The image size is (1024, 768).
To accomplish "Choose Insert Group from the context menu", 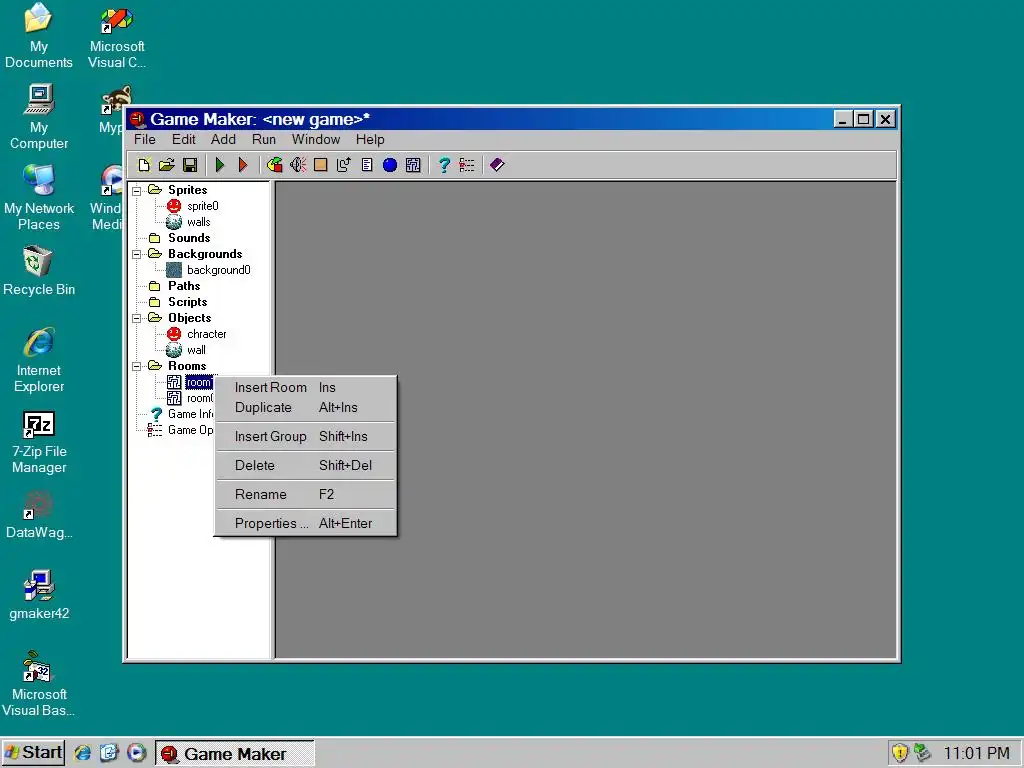I will point(306,436).
